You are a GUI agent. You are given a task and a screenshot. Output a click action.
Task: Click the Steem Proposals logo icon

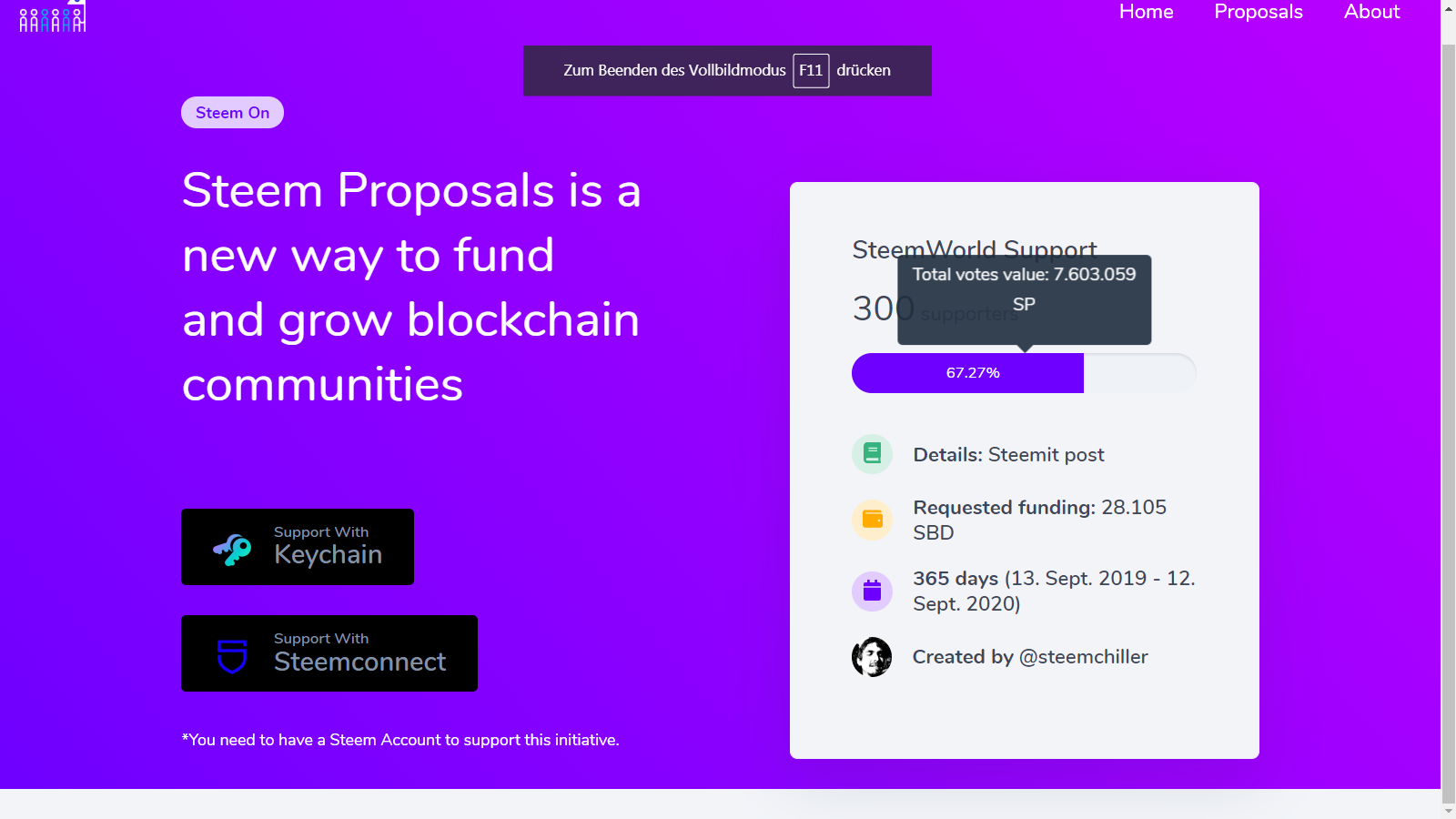(53, 18)
